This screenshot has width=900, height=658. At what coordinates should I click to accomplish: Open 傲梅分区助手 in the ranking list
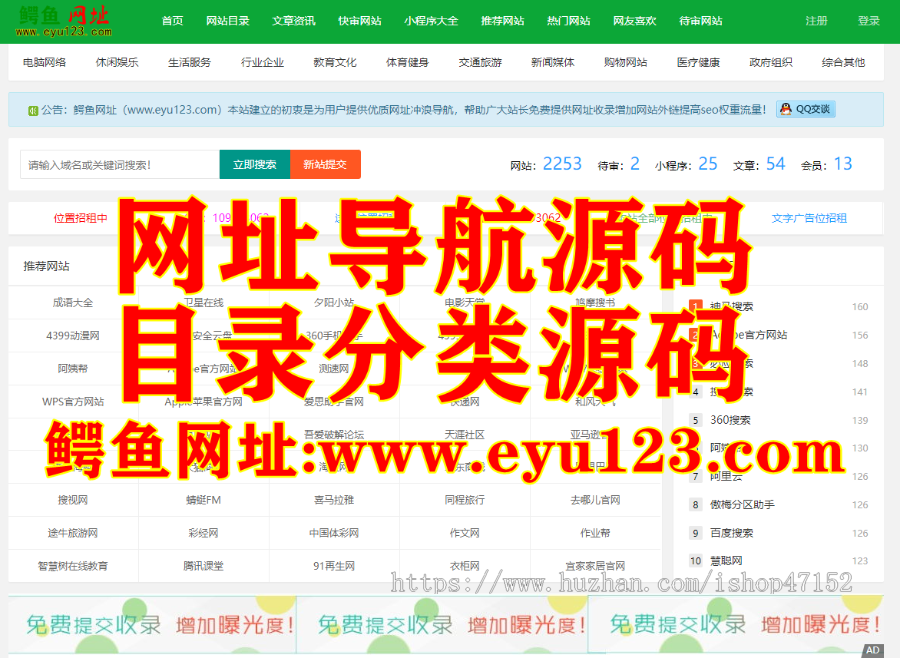pos(742,505)
